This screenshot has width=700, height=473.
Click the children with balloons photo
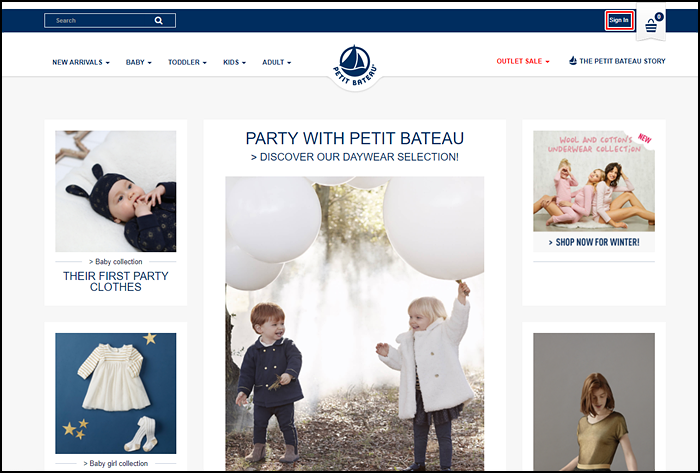(x=354, y=324)
